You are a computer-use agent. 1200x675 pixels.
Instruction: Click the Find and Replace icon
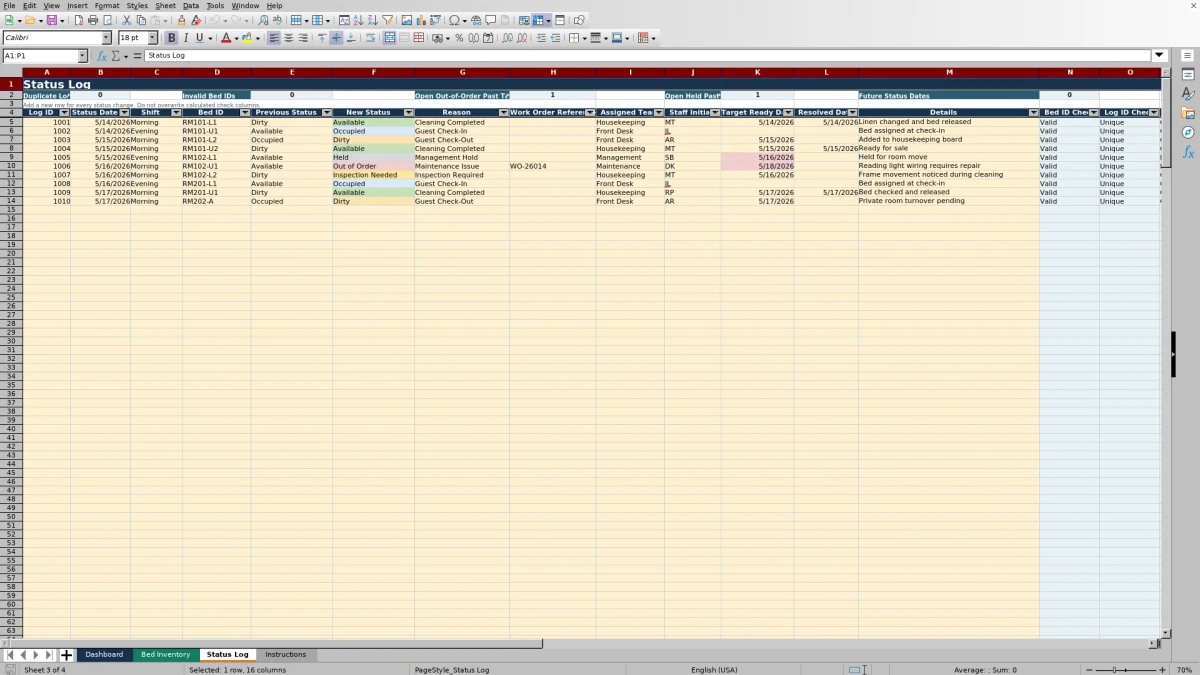point(263,20)
